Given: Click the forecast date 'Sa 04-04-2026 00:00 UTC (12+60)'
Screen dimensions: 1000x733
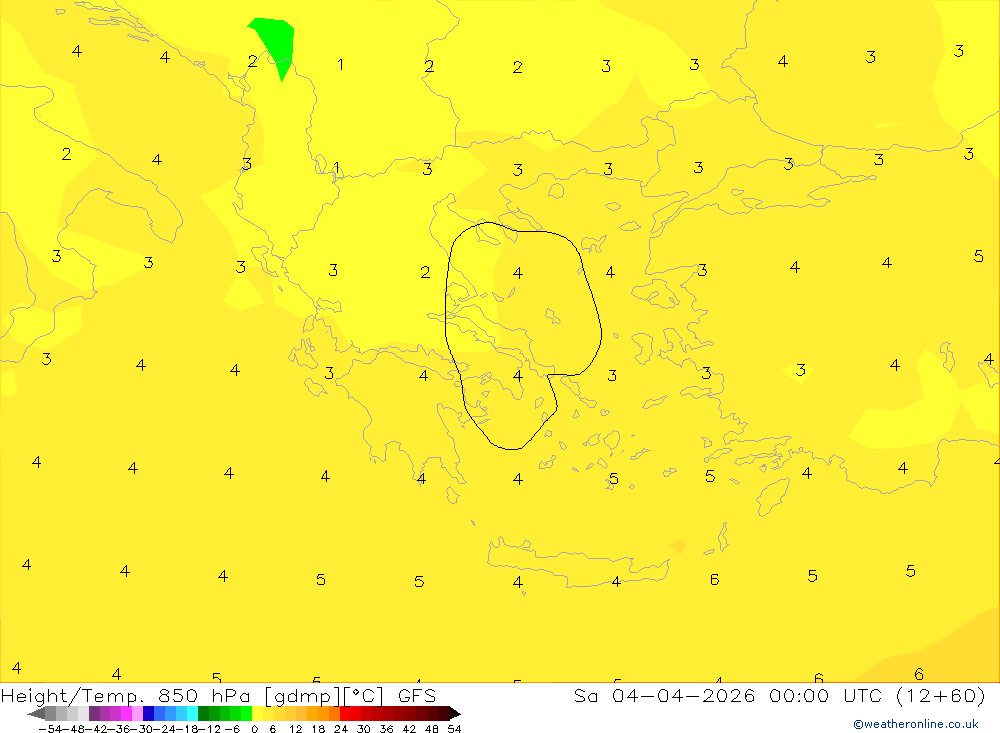Looking at the screenshot, I should click(779, 696).
